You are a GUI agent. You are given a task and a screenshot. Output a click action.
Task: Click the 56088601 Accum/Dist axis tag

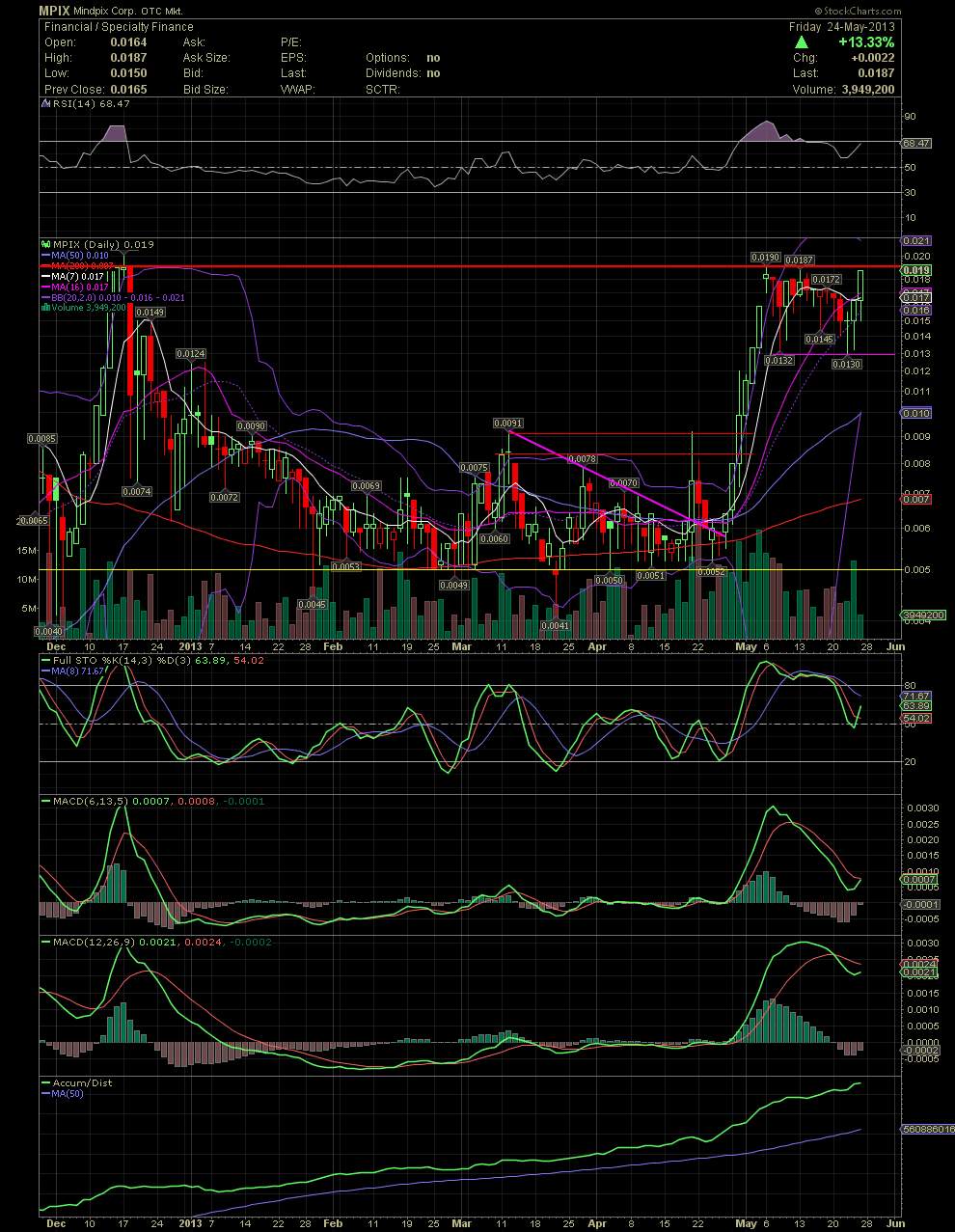click(928, 1129)
